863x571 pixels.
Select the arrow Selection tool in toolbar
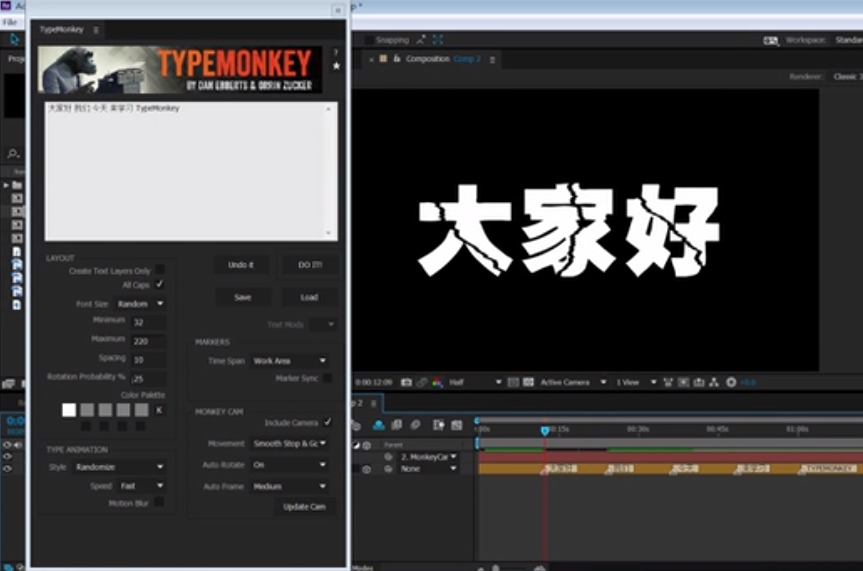14,40
